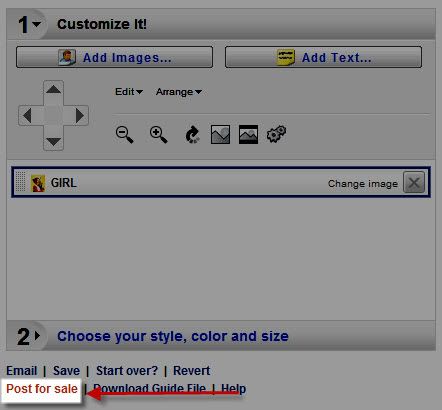The width and height of the screenshot is (442, 410).
Task: Click the zoom out magnifier icon
Action: 125,134
